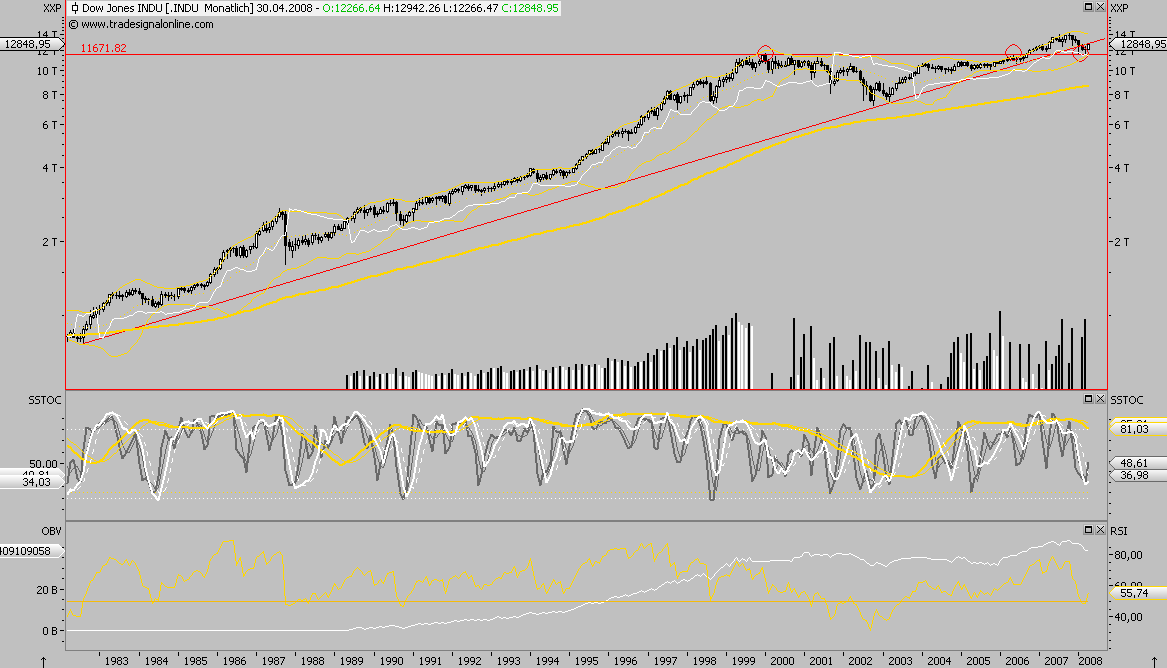Click the year 1994 on the time axis
This screenshot has height=668, width=1167.
tap(547, 661)
